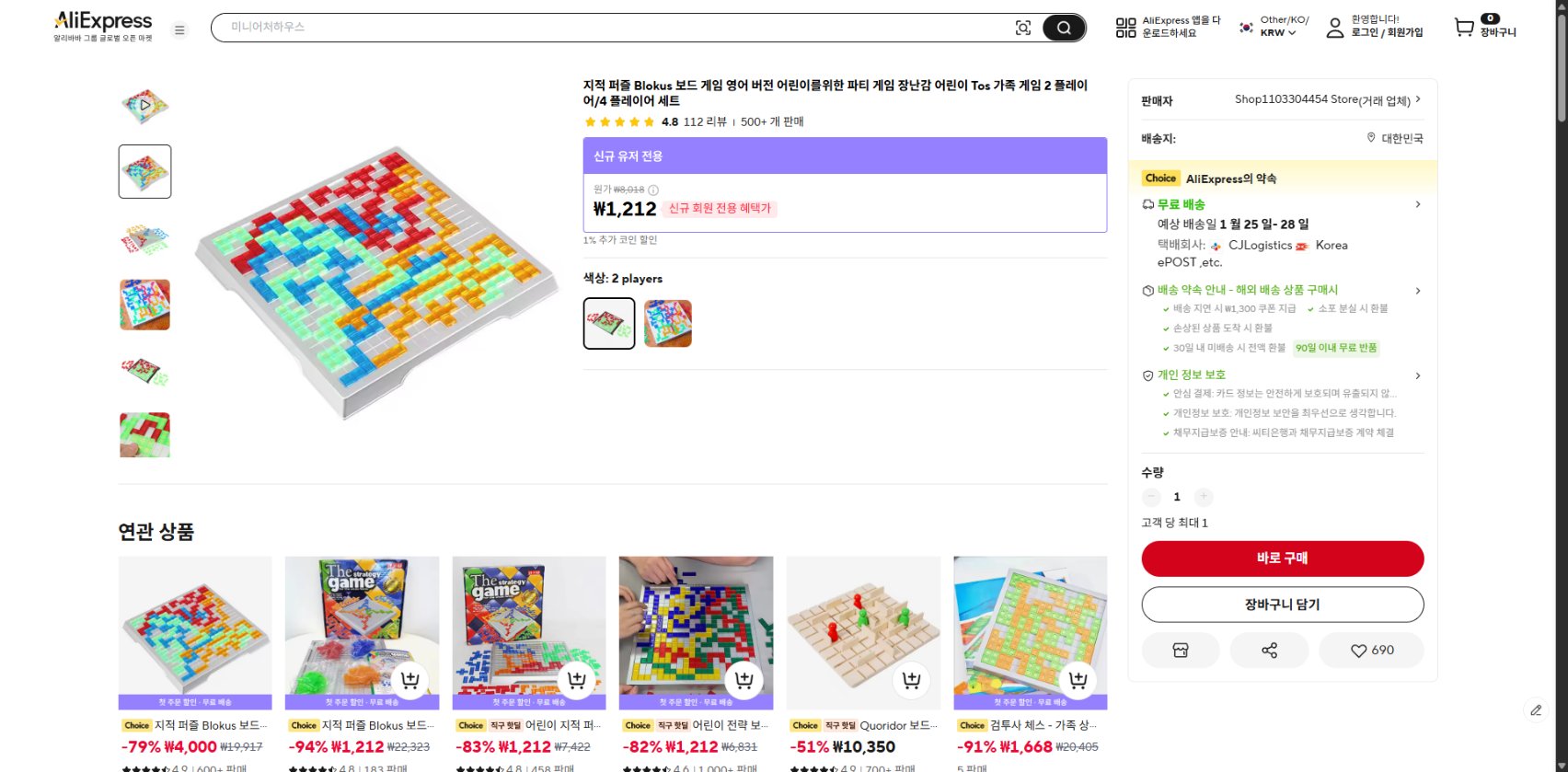This screenshot has width=1568, height=772.
Task: Add Quoridor board game to cart
Action: tap(911, 680)
